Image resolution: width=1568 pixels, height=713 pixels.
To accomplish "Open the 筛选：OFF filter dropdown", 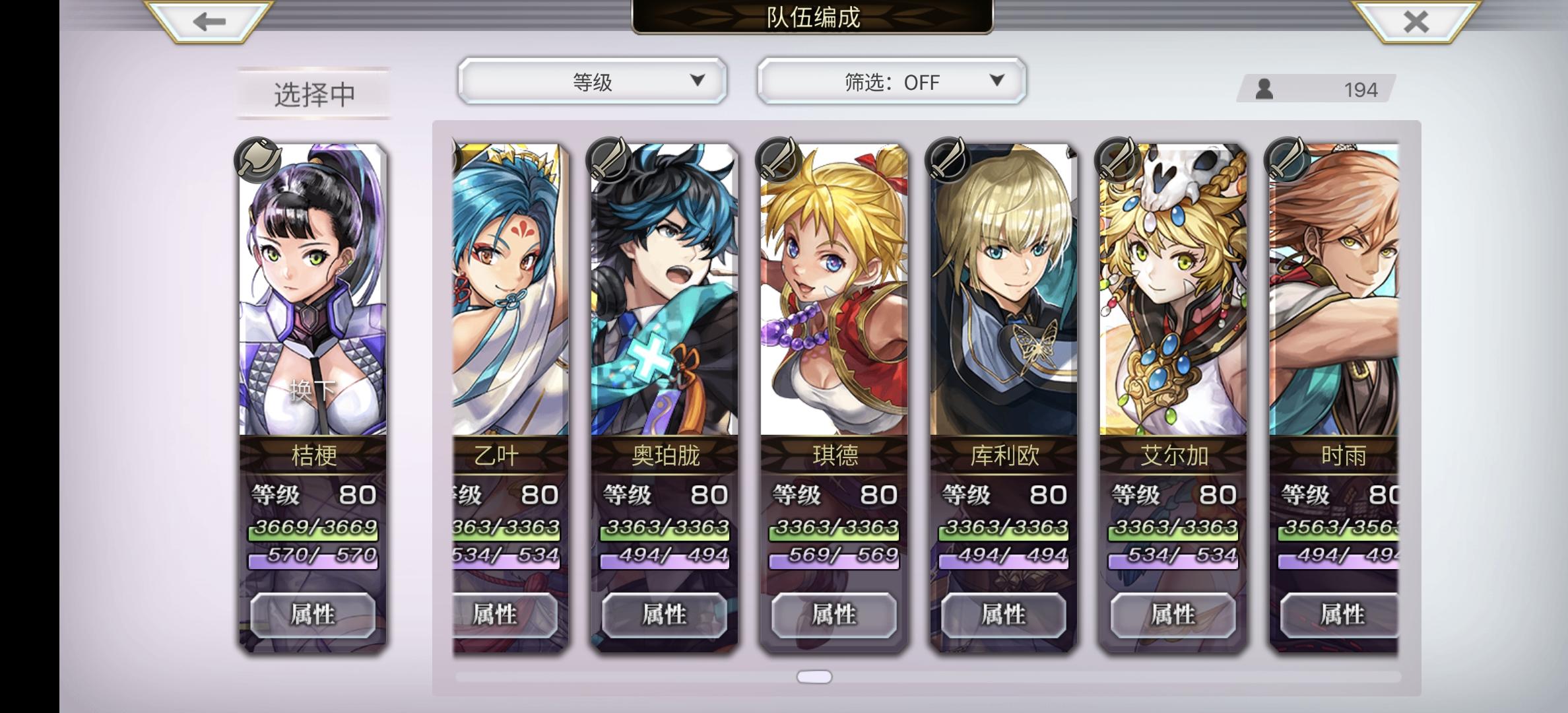I will [x=892, y=81].
